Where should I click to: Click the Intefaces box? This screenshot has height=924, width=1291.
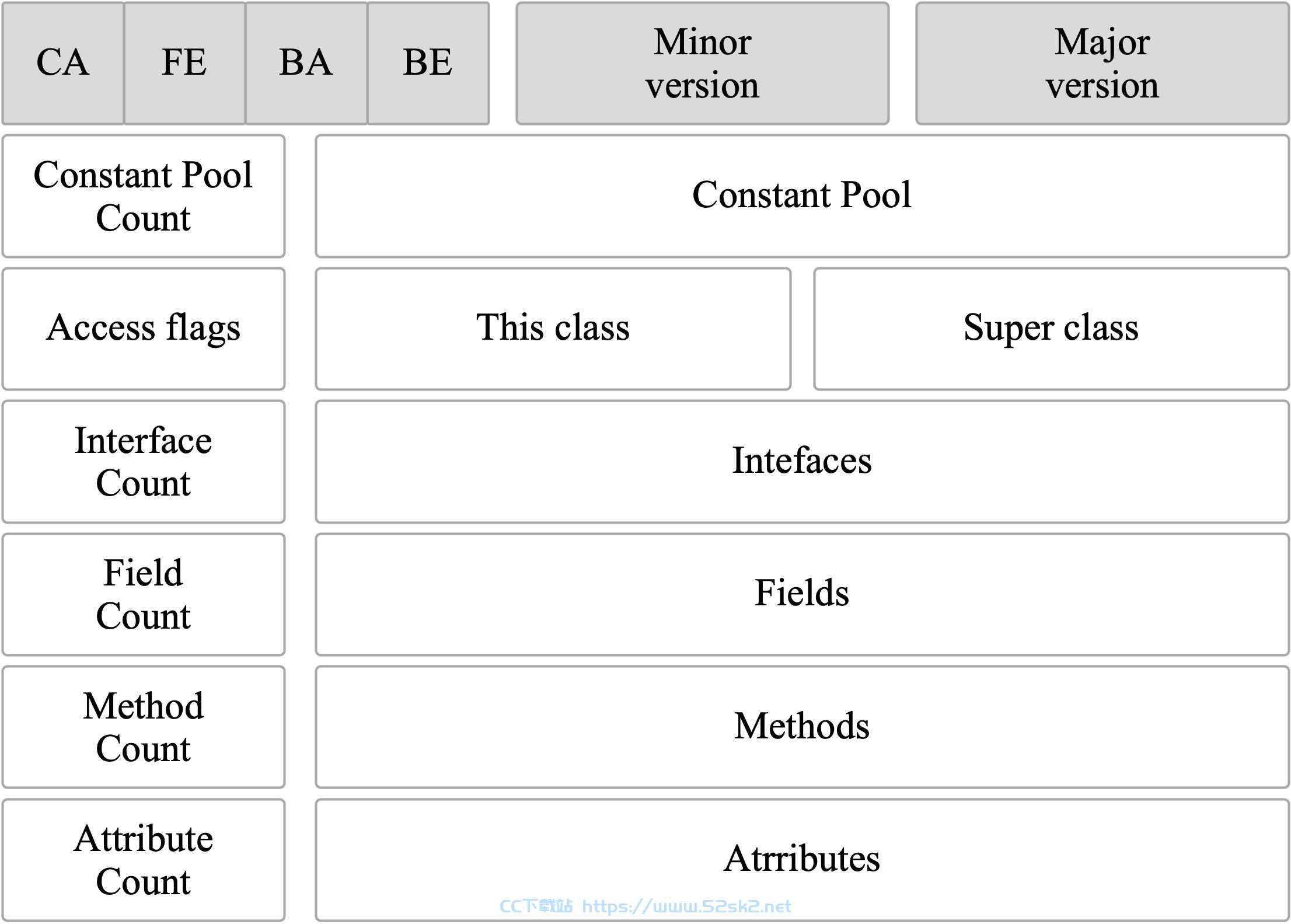[x=802, y=462]
